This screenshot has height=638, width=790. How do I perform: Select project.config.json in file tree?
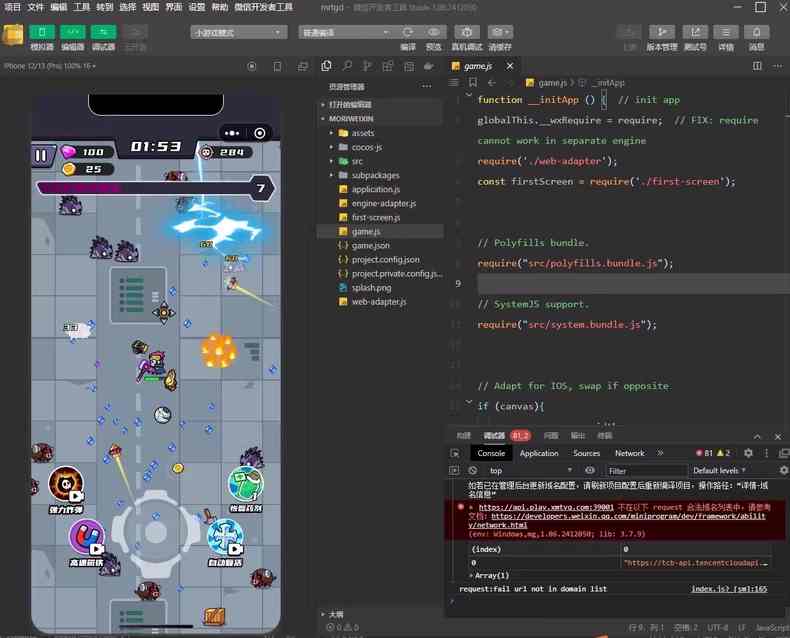(385, 259)
